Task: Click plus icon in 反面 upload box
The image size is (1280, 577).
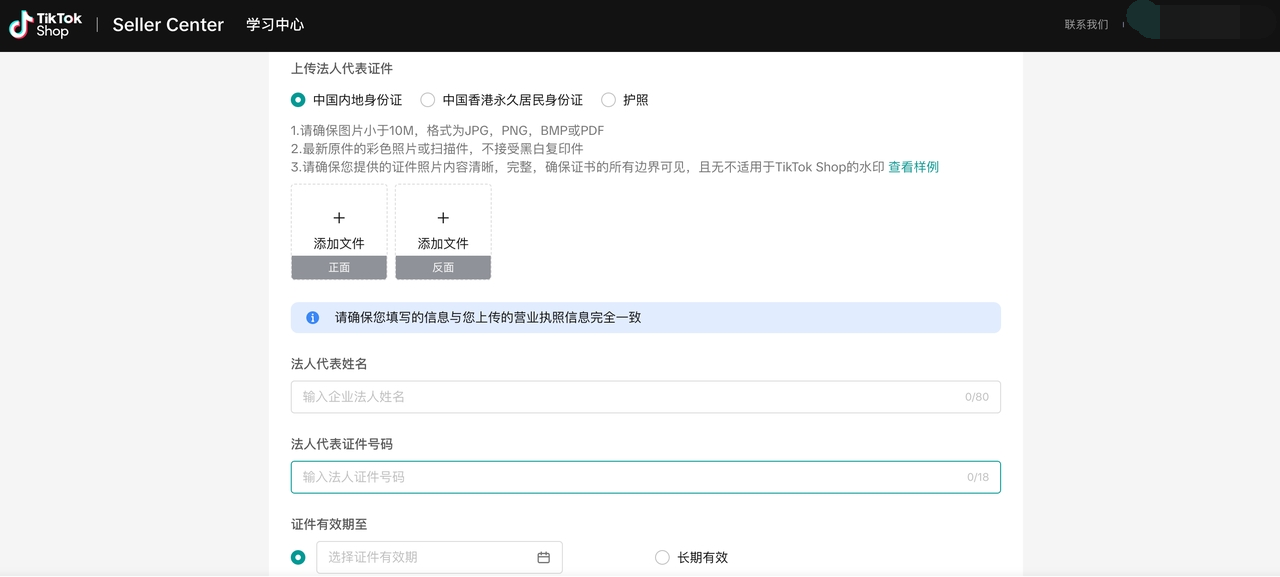Action: 443,218
